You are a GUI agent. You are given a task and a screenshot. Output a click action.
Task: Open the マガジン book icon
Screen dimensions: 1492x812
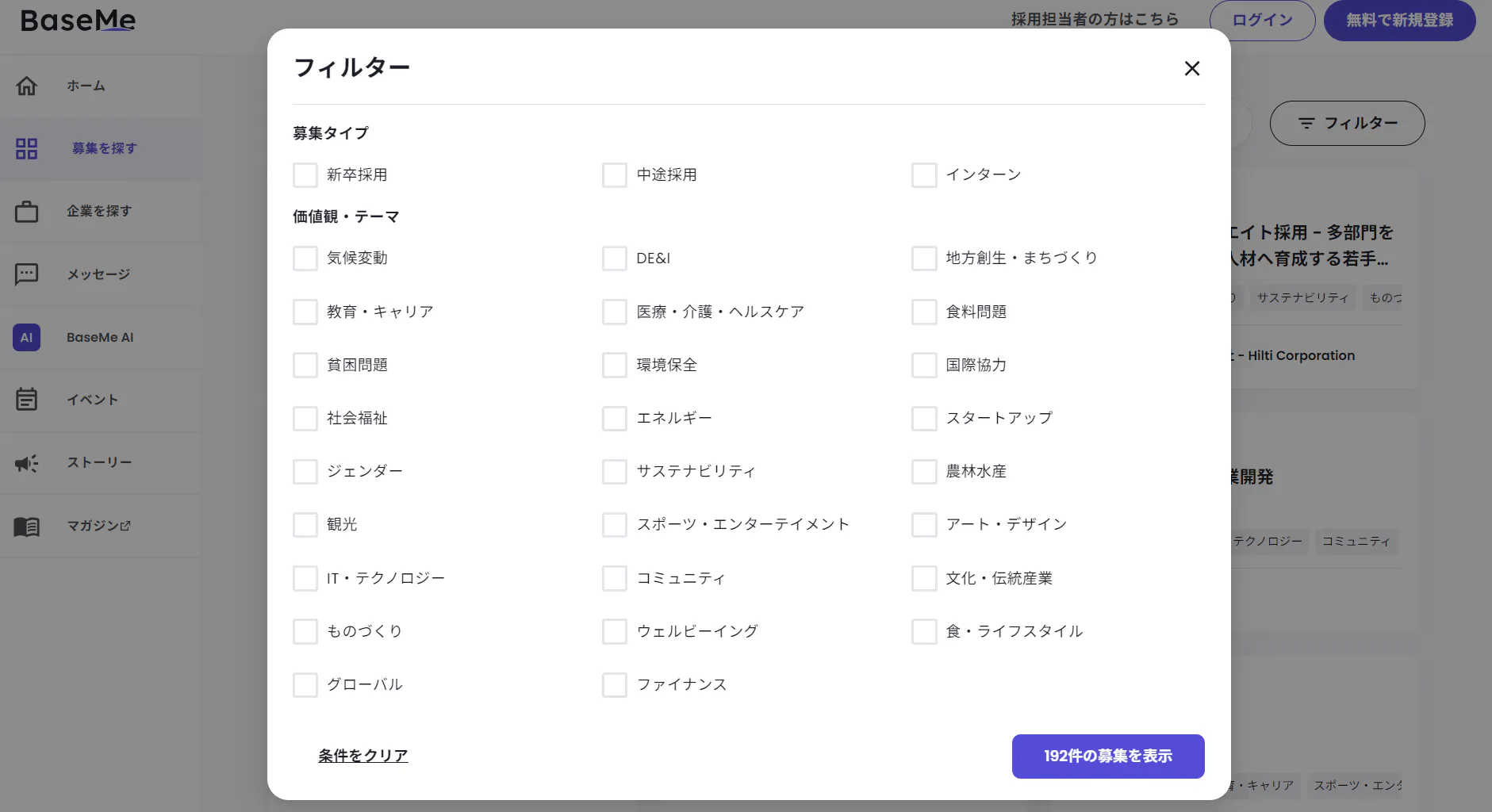[27, 526]
